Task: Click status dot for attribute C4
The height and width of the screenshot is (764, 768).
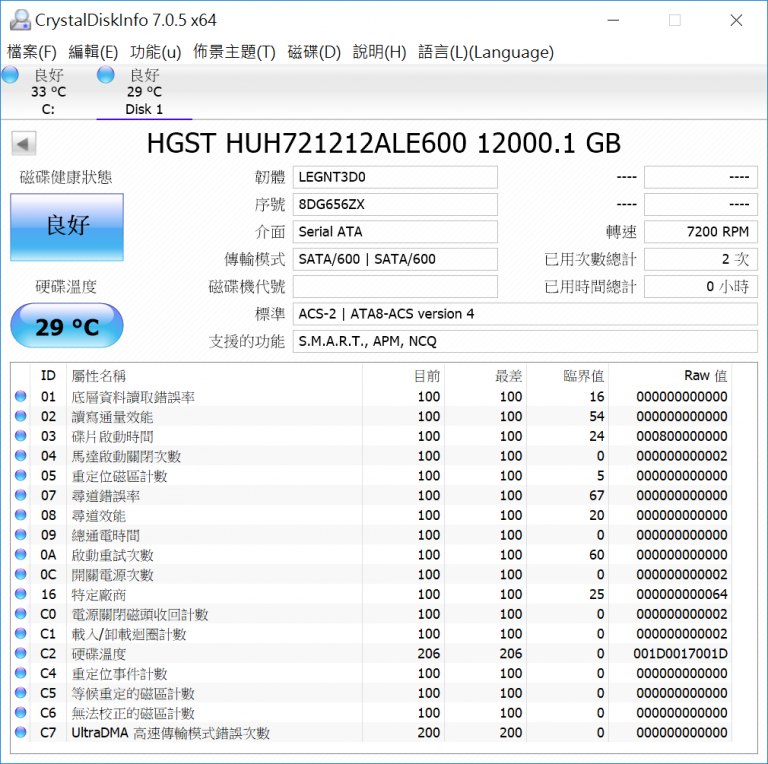Action: click(x=21, y=673)
